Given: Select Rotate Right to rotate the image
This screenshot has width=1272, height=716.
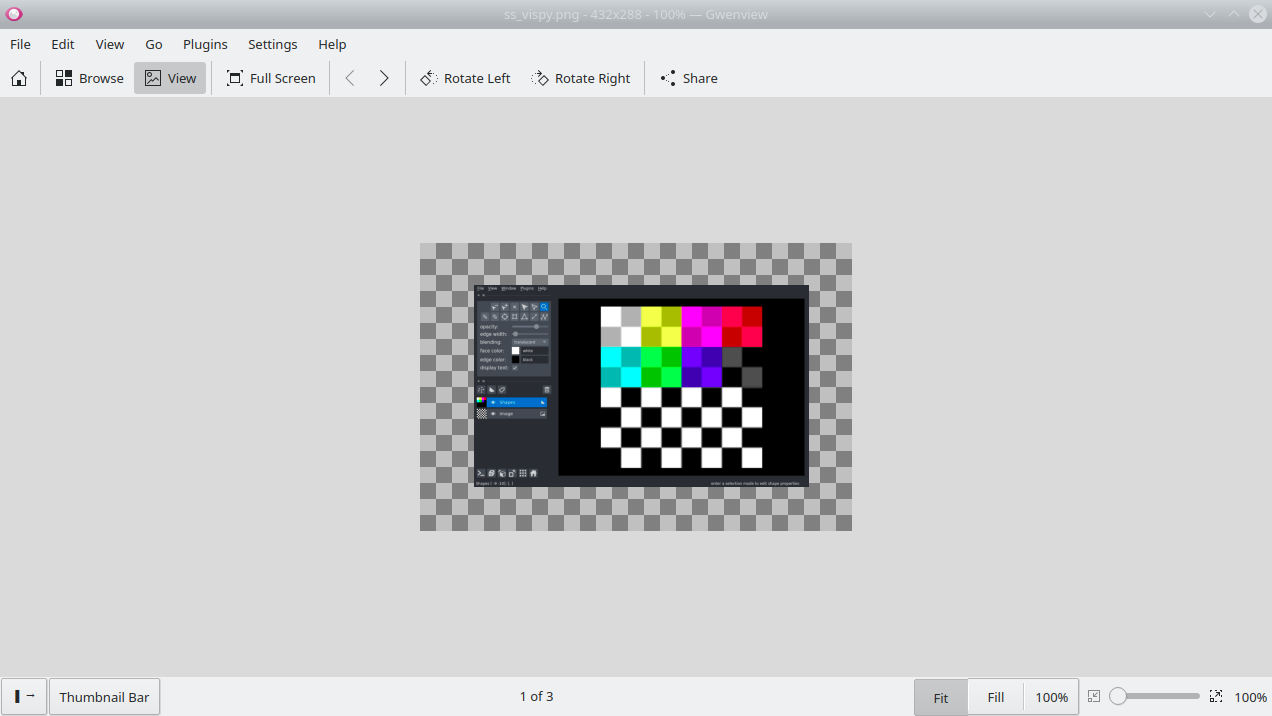Looking at the screenshot, I should pyautogui.click(x=581, y=78).
